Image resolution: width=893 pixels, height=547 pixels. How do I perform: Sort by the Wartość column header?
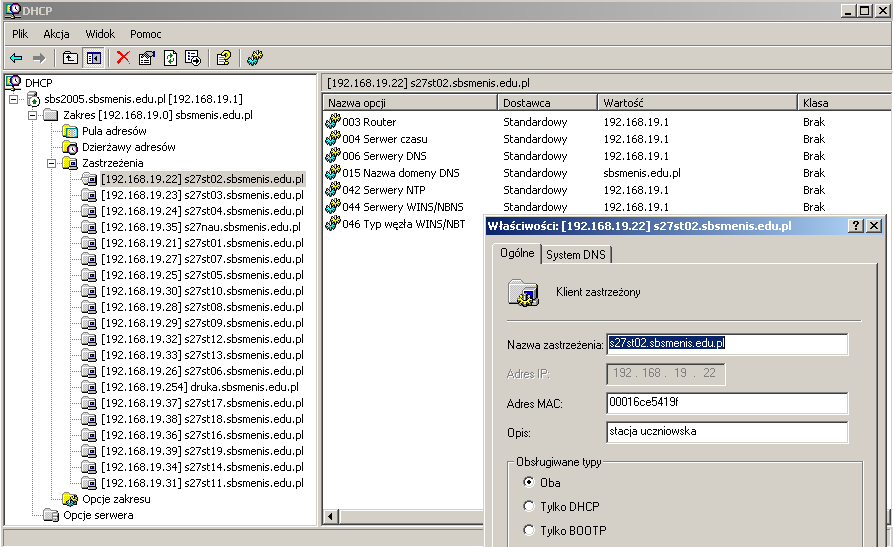[x=697, y=103]
